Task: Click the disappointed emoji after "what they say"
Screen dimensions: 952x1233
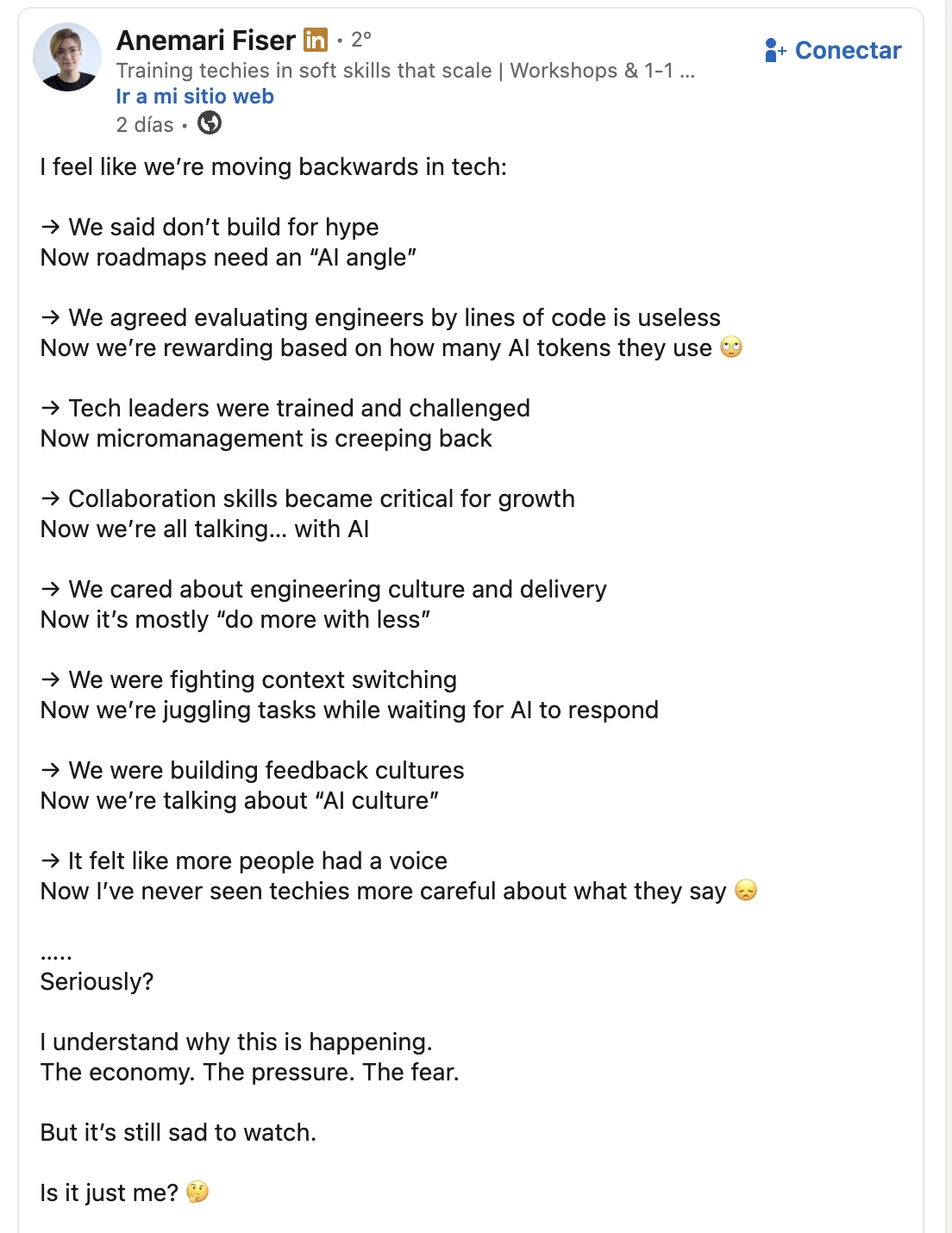Action: click(x=746, y=891)
